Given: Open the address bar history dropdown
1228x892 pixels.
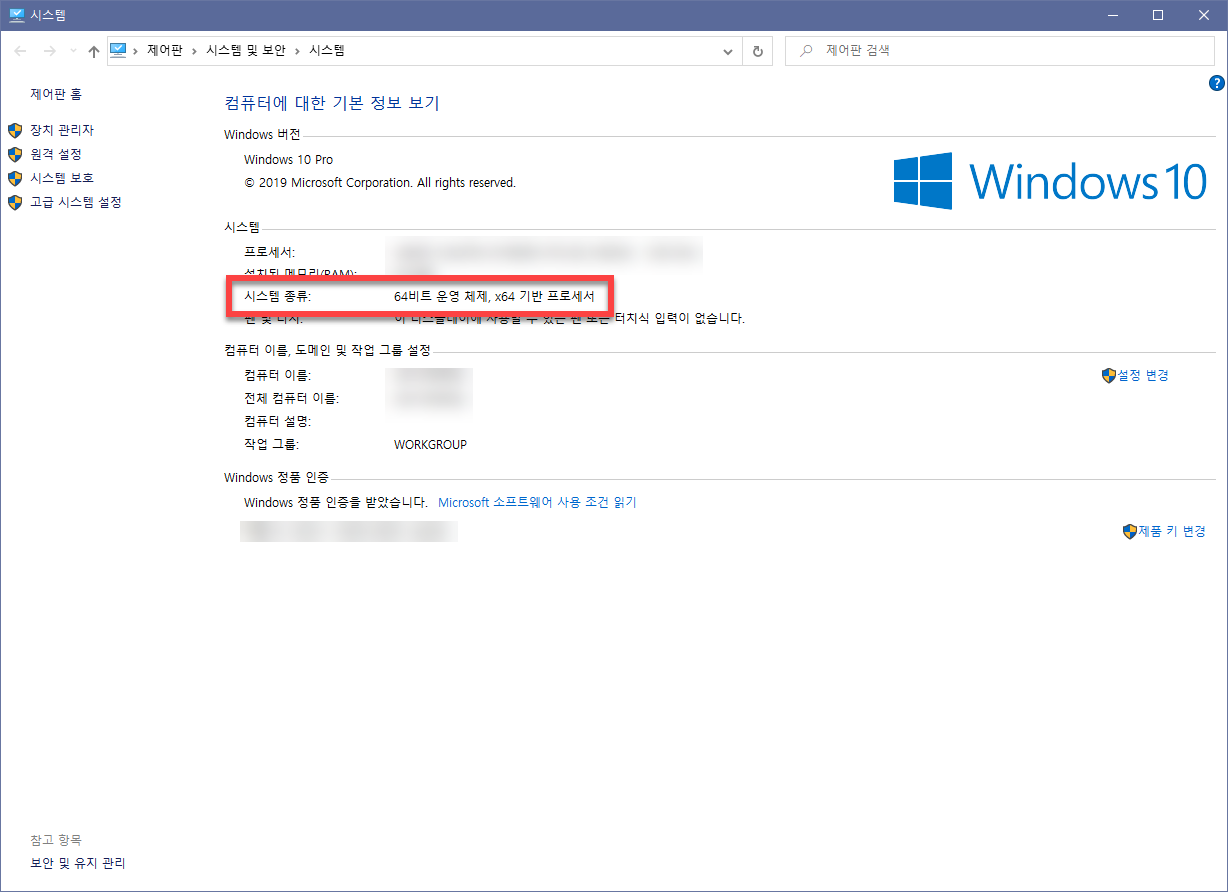Looking at the screenshot, I should pos(728,51).
